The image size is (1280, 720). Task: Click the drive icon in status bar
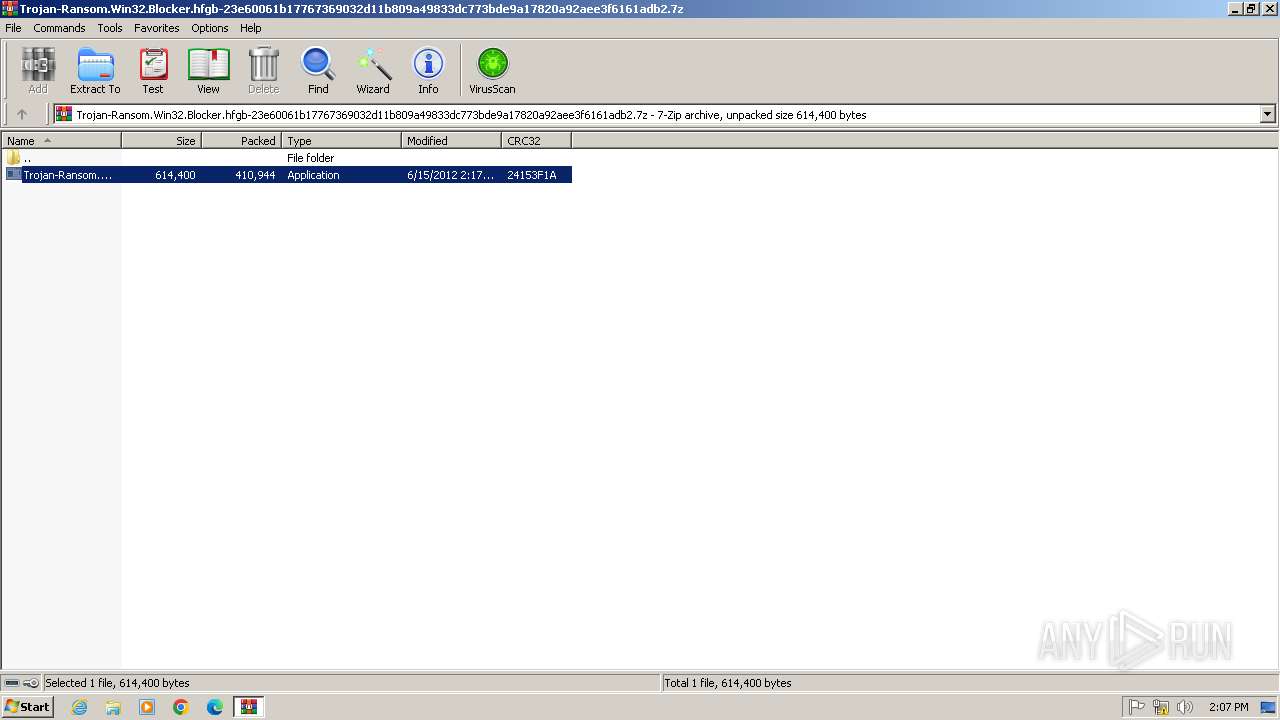click(x=12, y=683)
